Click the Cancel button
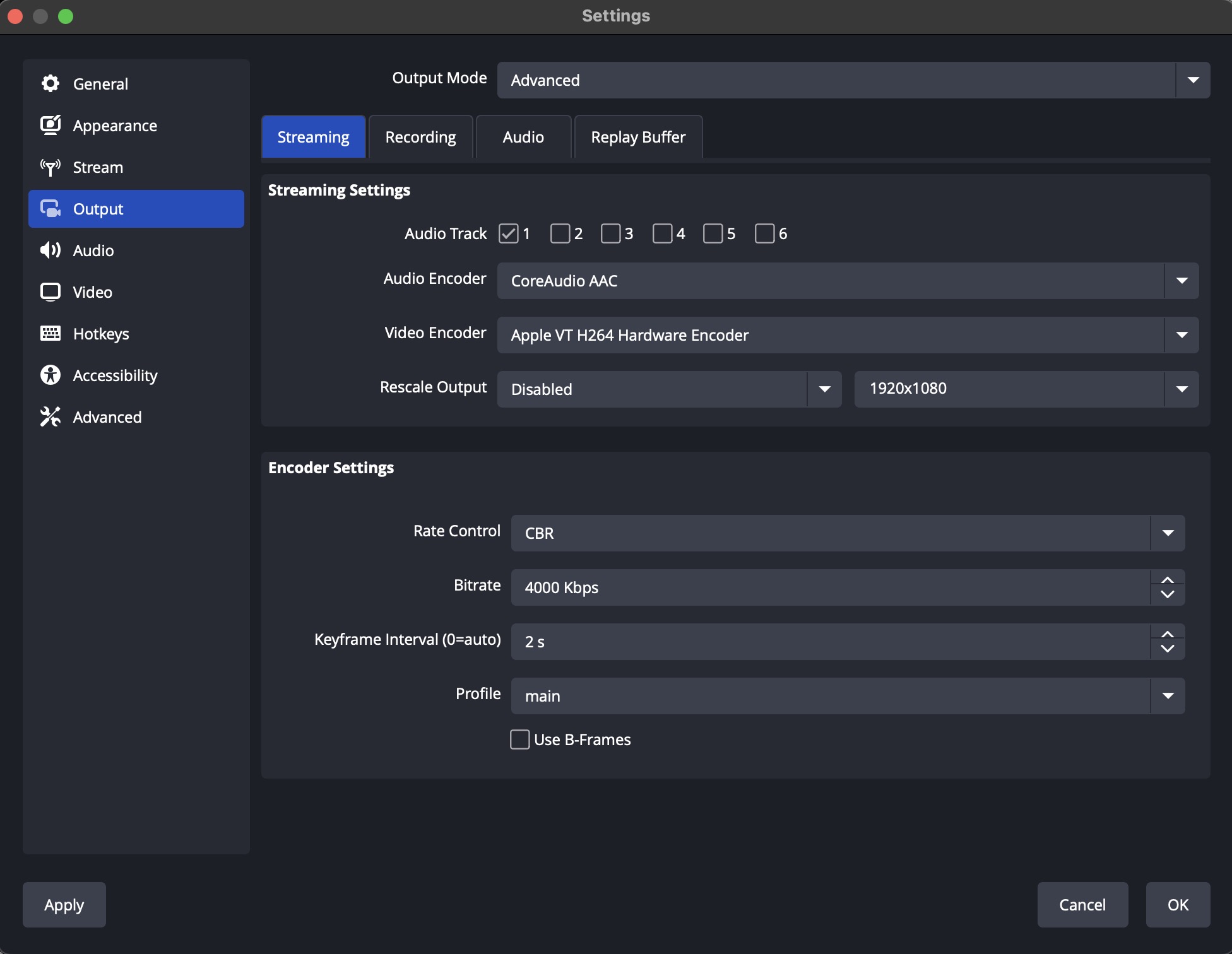The image size is (1232, 954). click(1082, 905)
